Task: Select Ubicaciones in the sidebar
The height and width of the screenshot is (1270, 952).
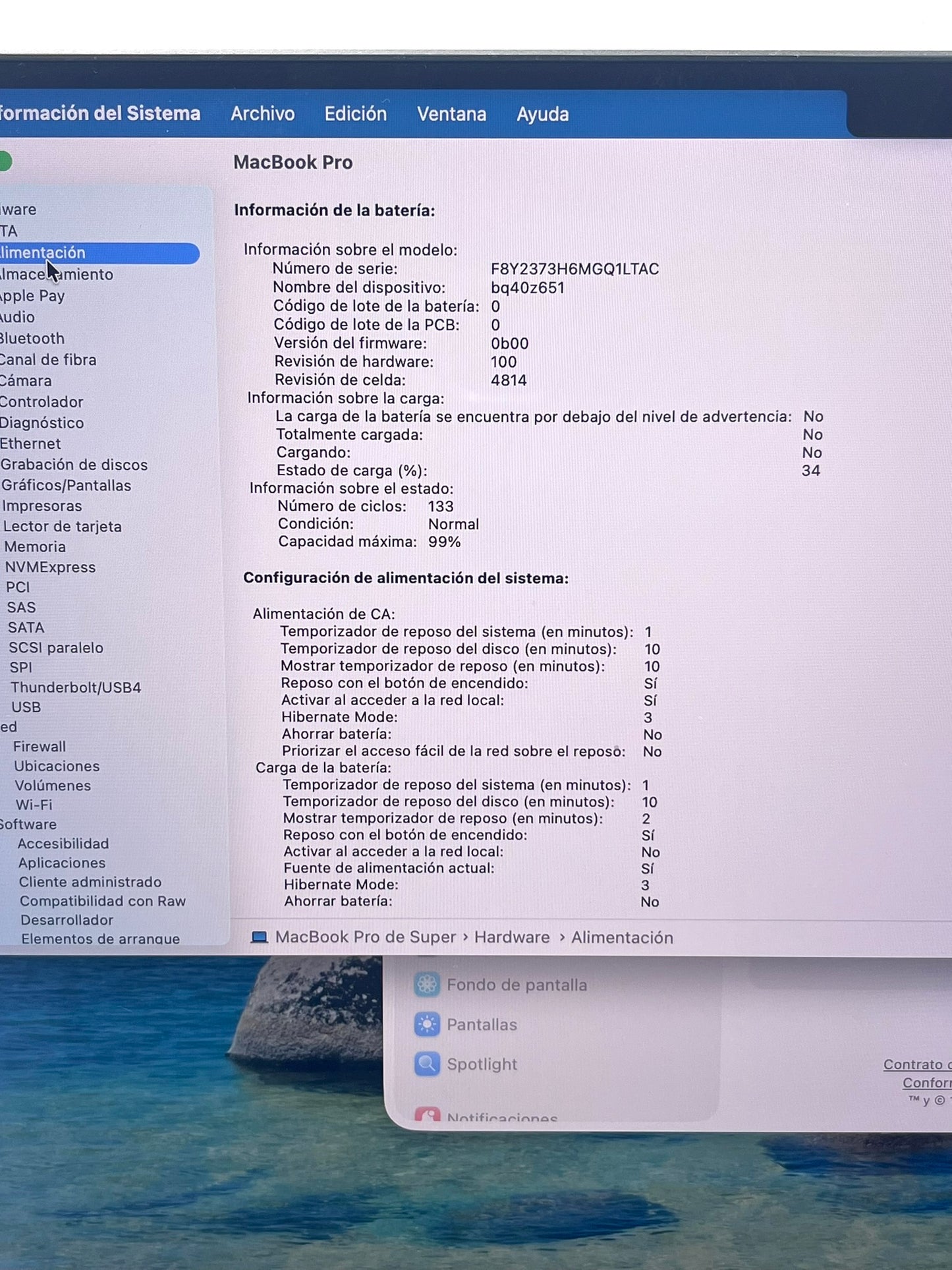Action: 57,766
